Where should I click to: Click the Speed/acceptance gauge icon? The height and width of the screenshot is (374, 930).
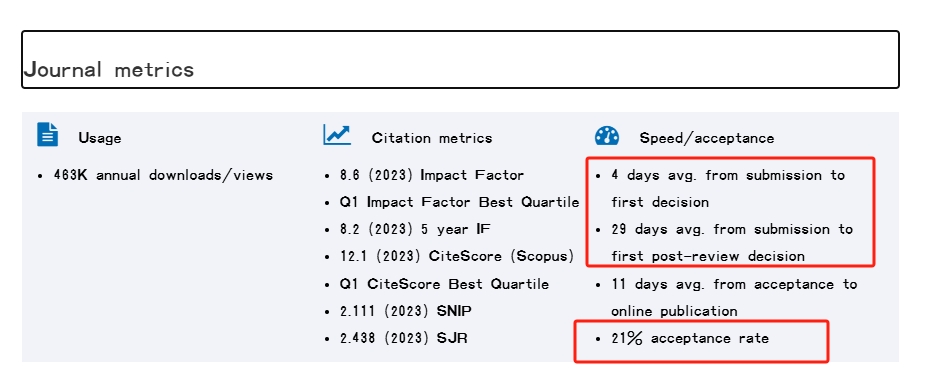pos(607,136)
